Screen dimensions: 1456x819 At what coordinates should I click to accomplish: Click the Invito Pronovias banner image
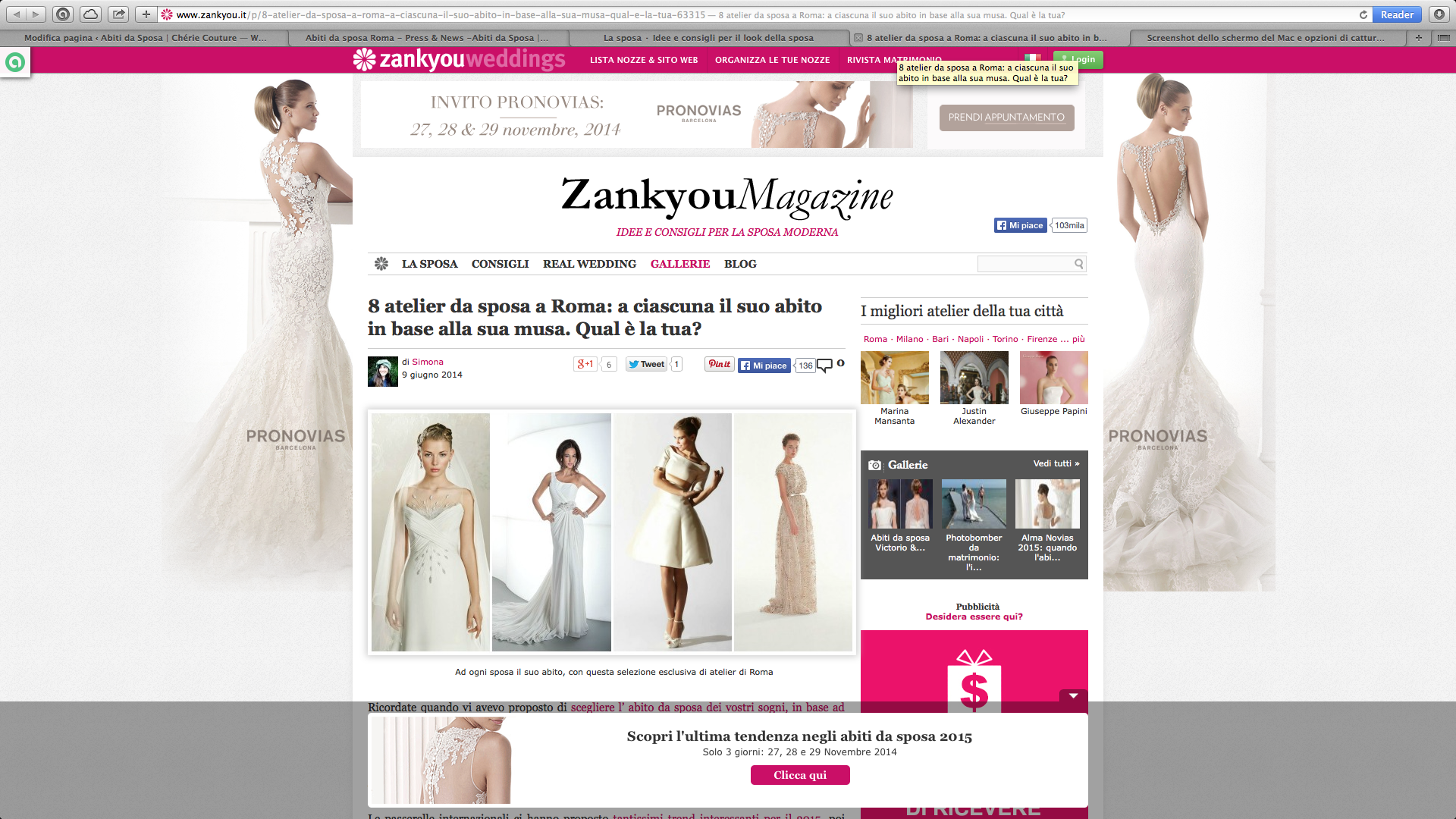click(x=637, y=115)
